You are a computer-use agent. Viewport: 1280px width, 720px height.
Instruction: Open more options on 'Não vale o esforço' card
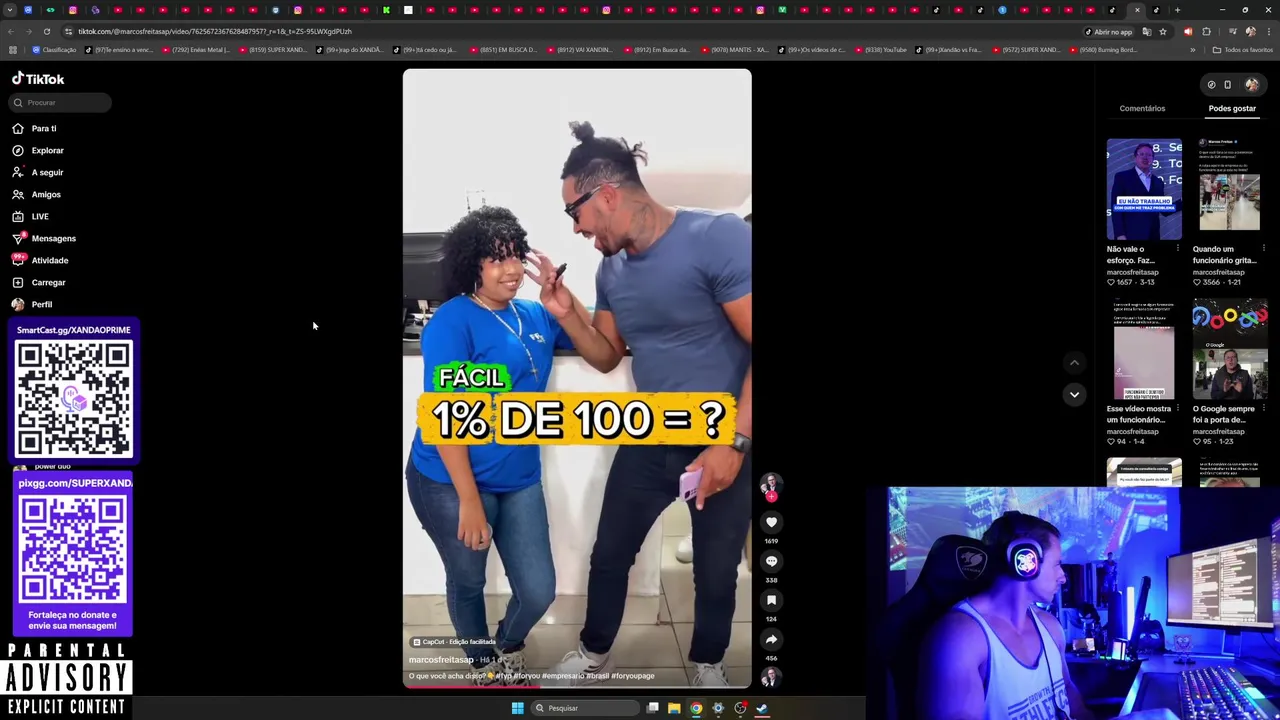tap(1177, 249)
